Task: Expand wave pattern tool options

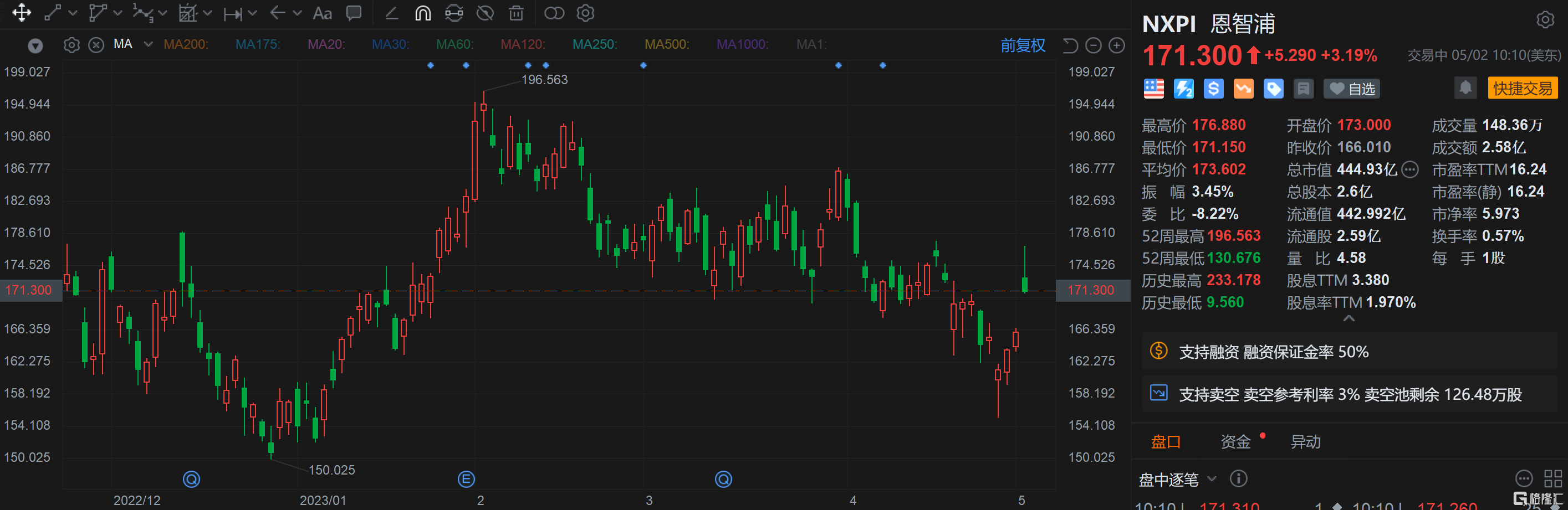Action: point(162,13)
